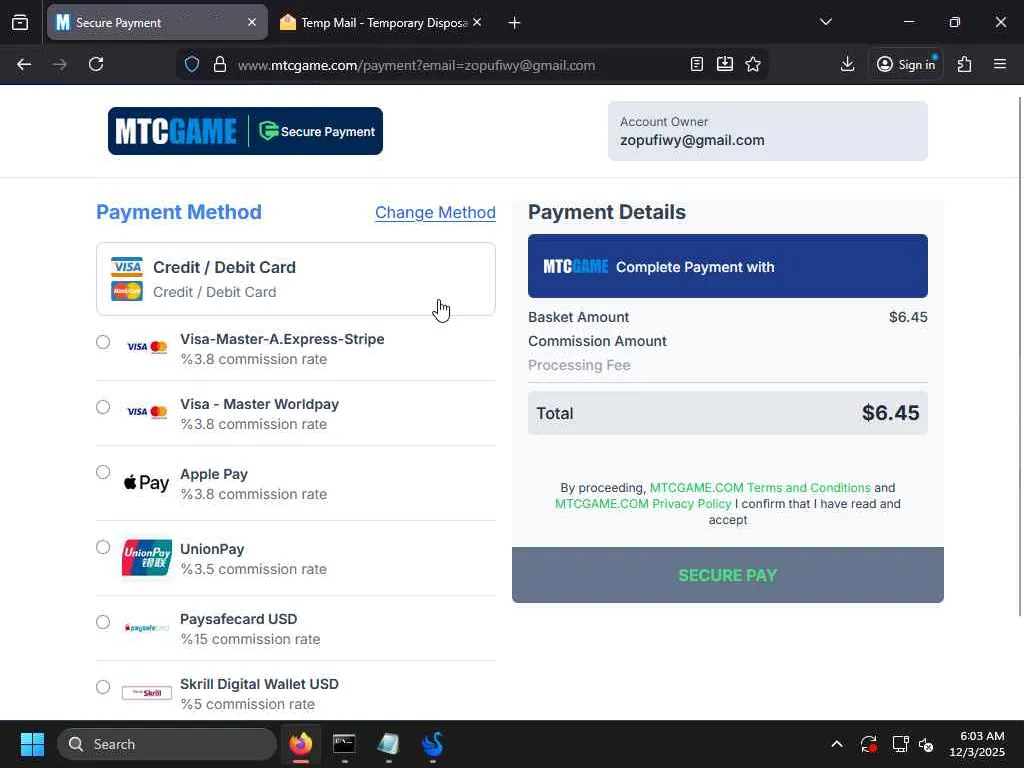Open the extensions puzzle icon
The width and height of the screenshot is (1024, 768).
965,65
